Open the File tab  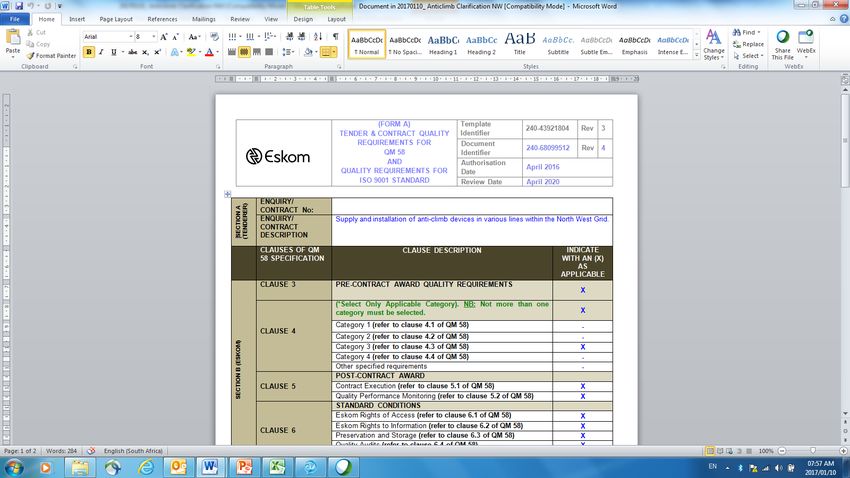pyautogui.click(x=15, y=19)
